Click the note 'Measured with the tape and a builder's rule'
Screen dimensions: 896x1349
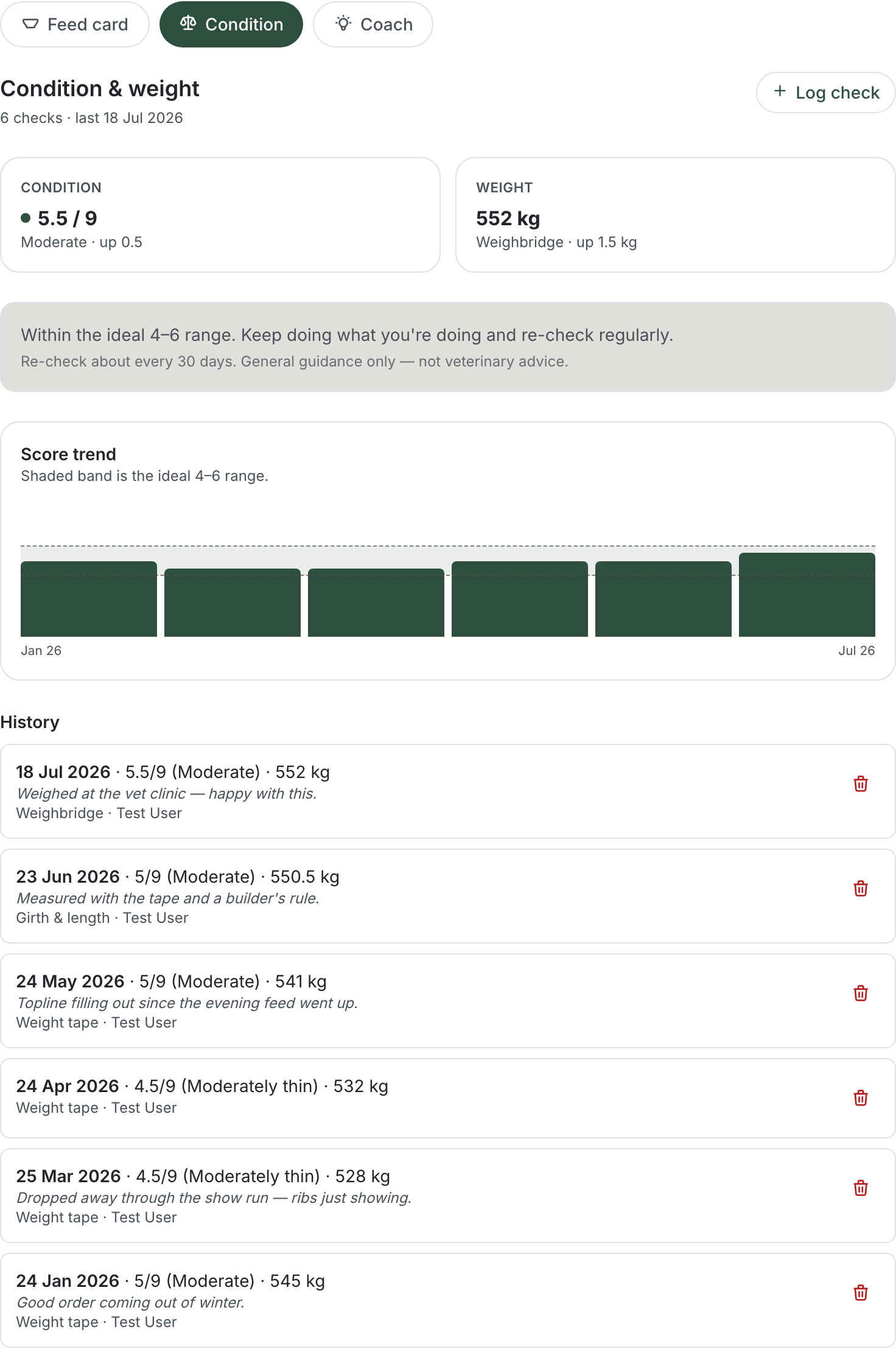(x=168, y=899)
